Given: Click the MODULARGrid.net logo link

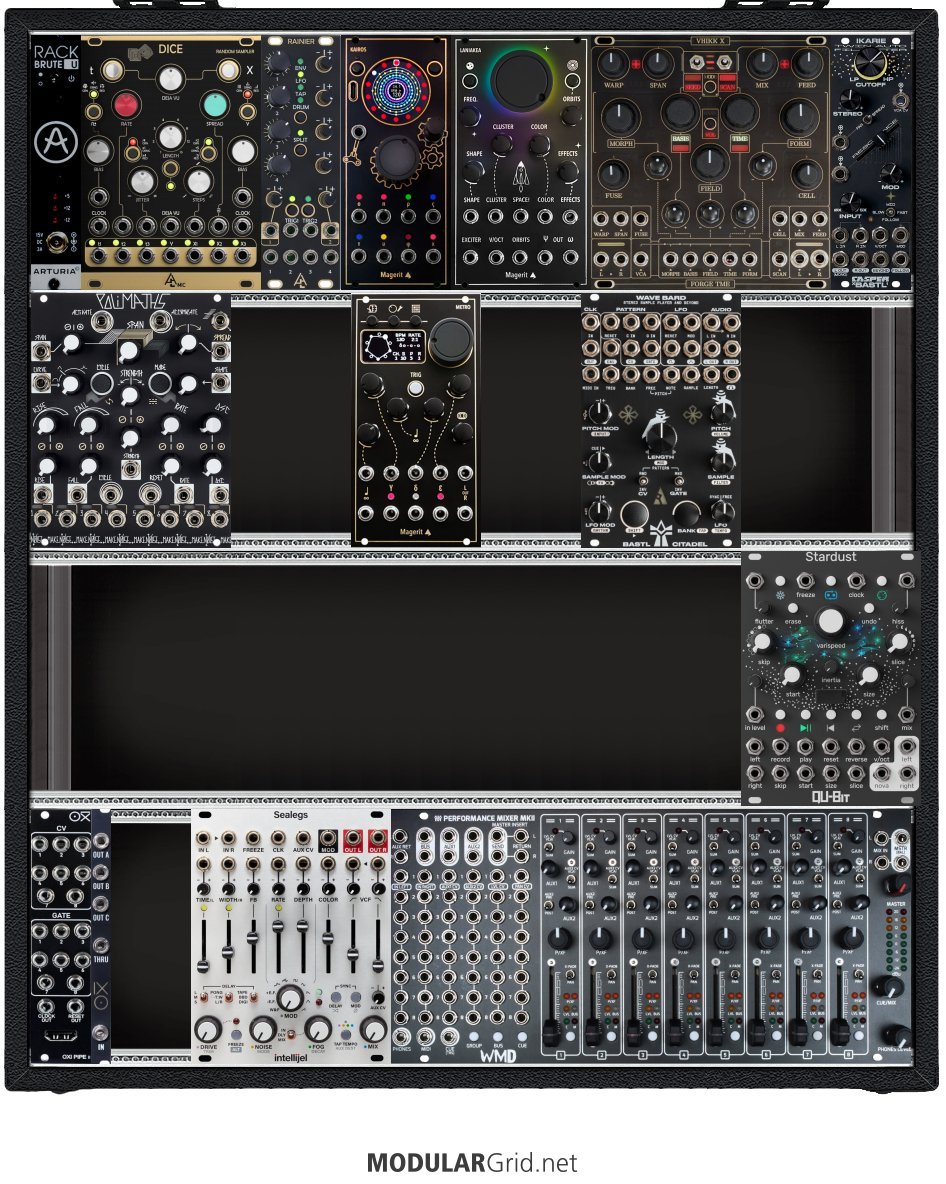Looking at the screenshot, I should pos(472,1162).
